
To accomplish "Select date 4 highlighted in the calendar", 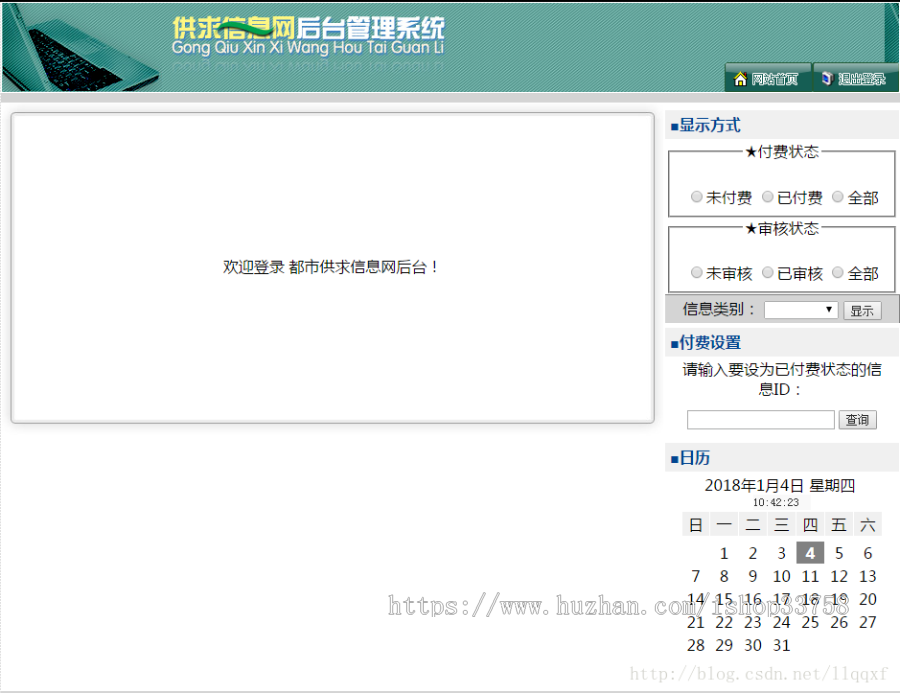I will click(x=810, y=552).
